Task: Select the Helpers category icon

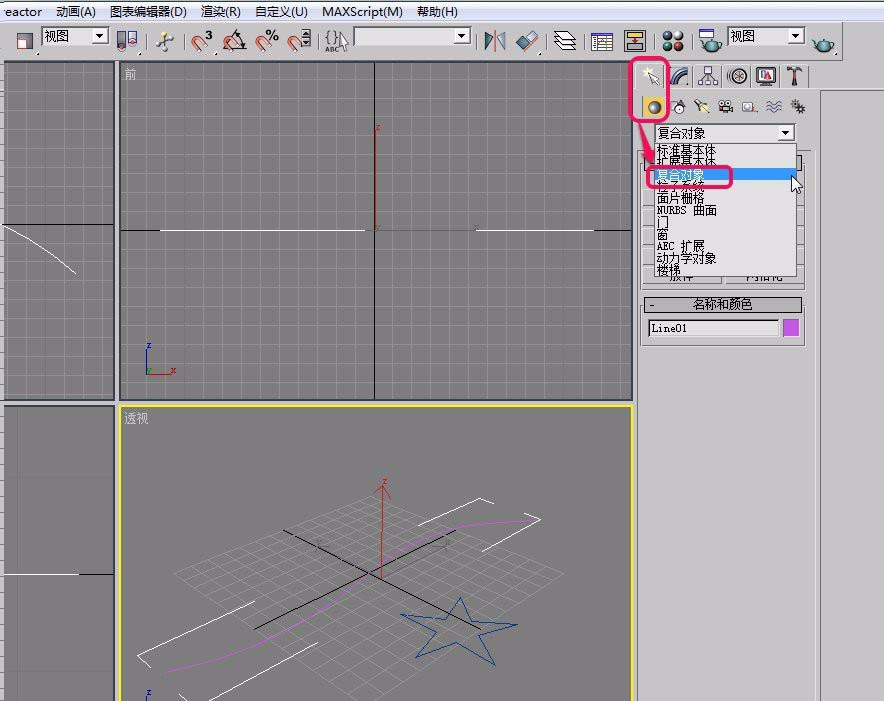Action: click(x=749, y=107)
